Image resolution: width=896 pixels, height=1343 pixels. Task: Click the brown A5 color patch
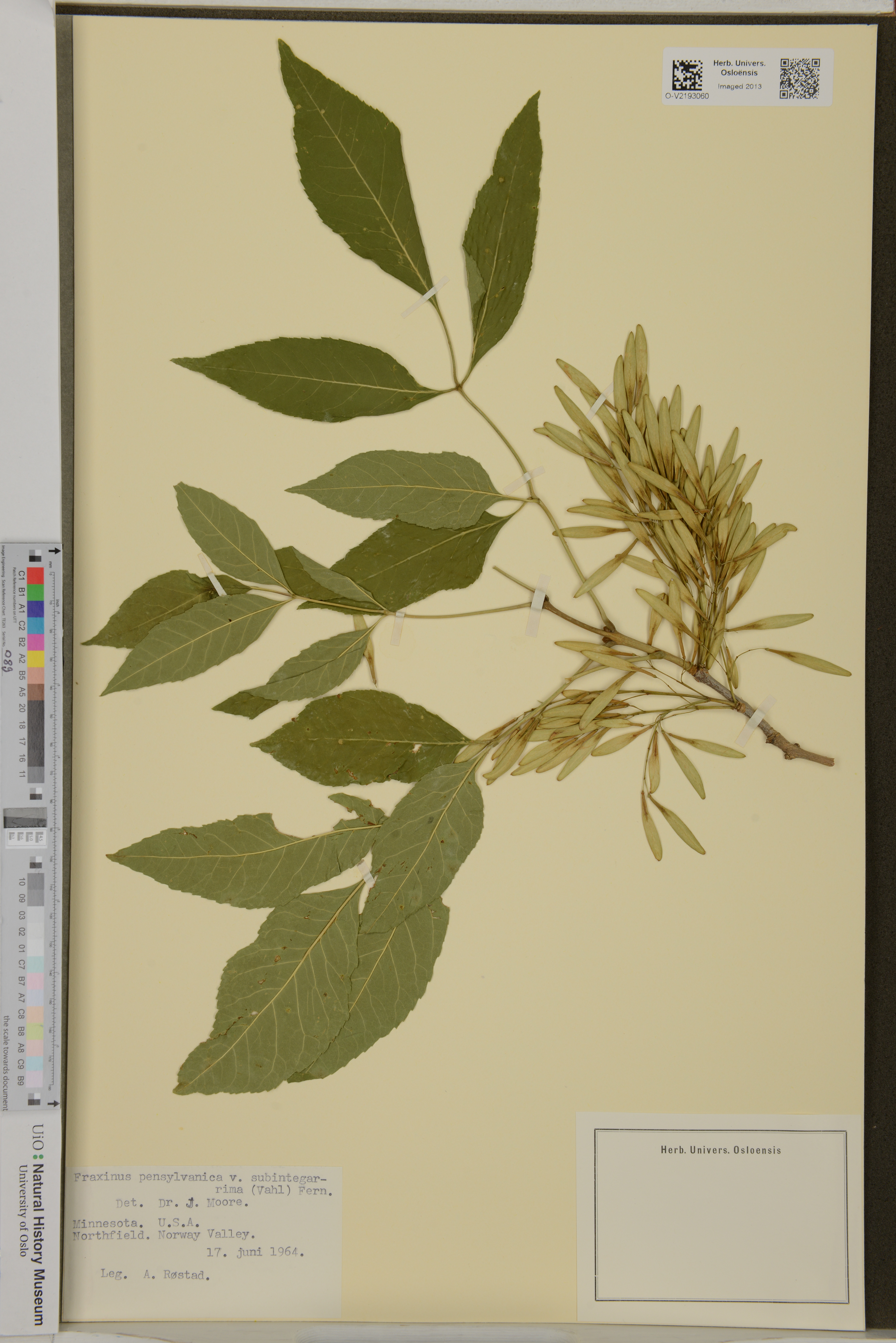(x=35, y=692)
